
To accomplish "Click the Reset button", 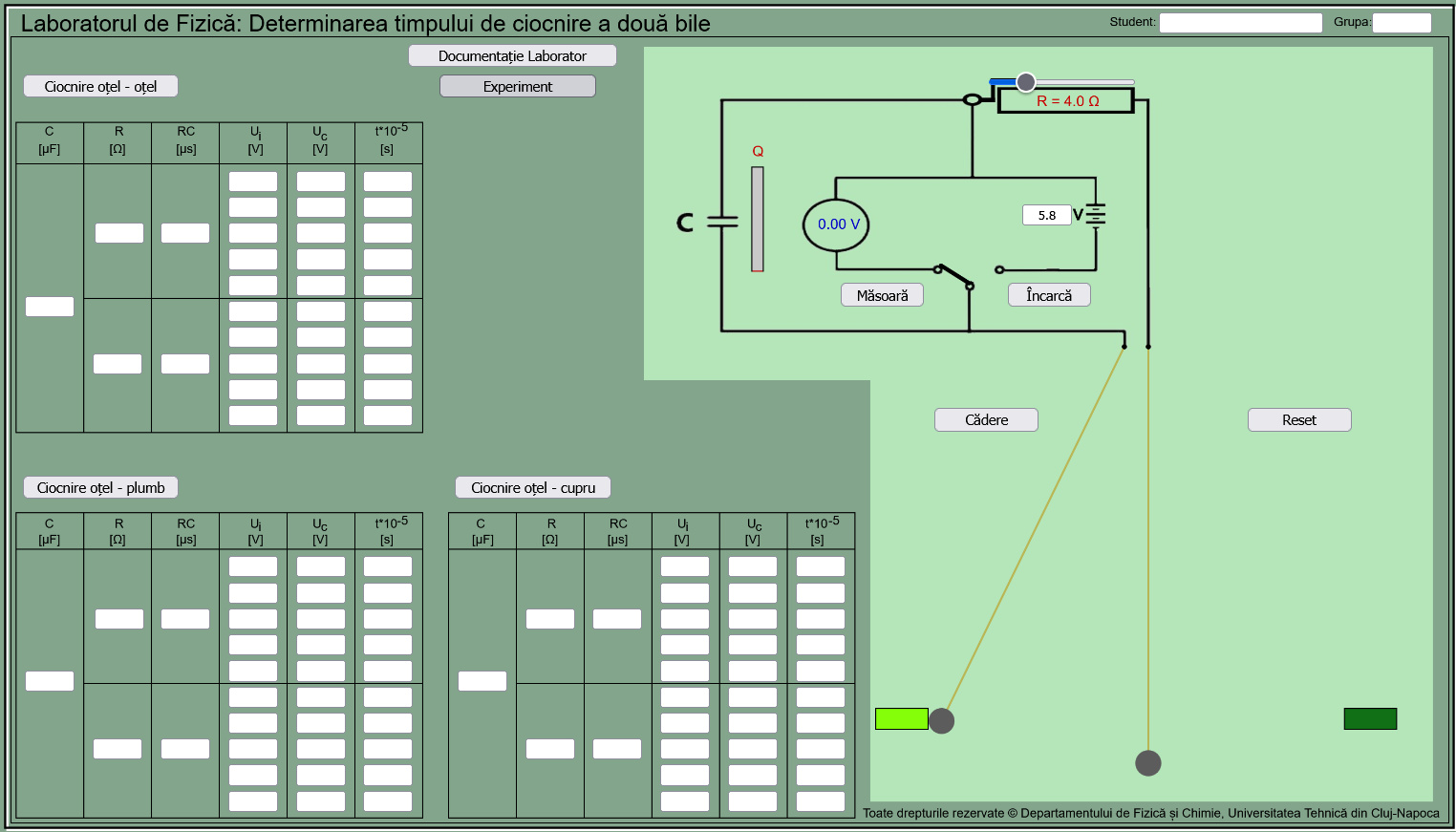I will pos(1298,420).
